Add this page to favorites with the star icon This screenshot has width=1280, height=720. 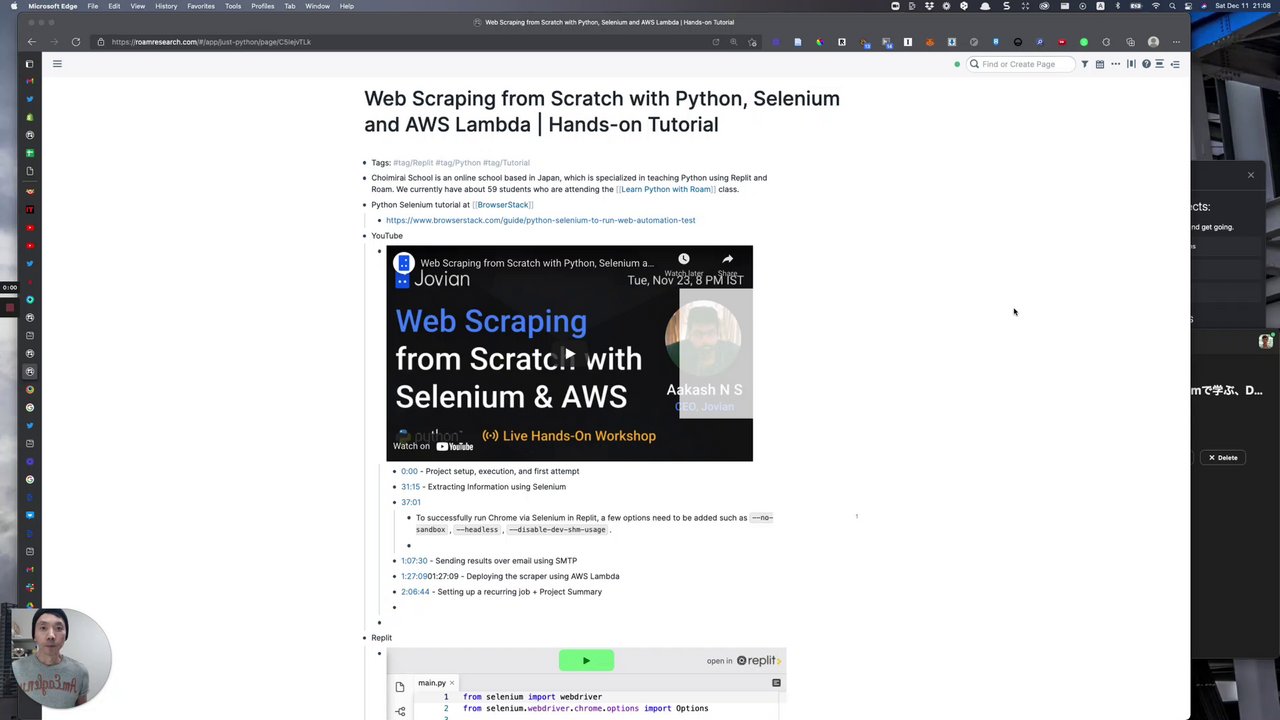(752, 42)
